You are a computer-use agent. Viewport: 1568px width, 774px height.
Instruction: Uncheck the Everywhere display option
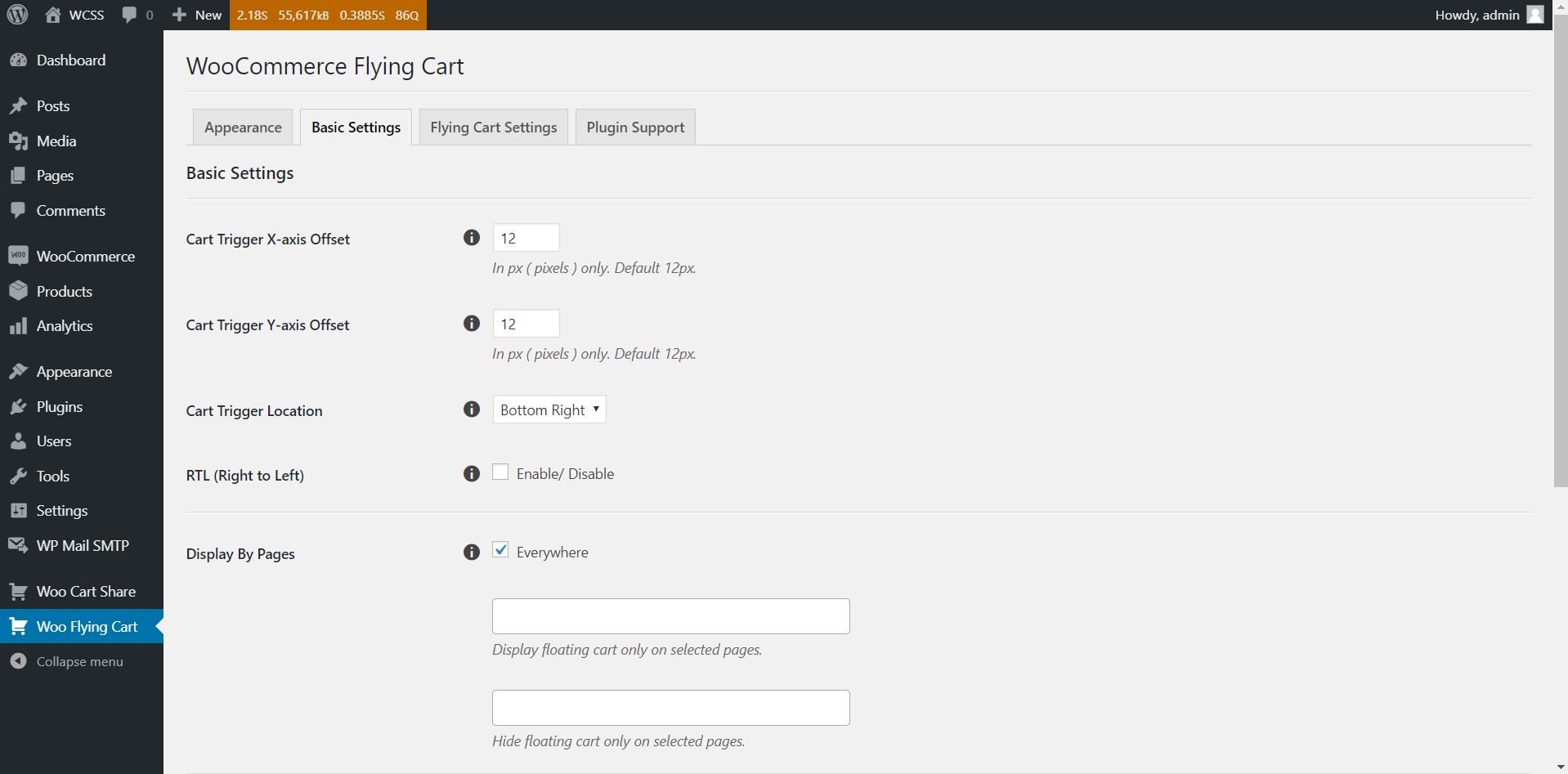[x=500, y=550]
